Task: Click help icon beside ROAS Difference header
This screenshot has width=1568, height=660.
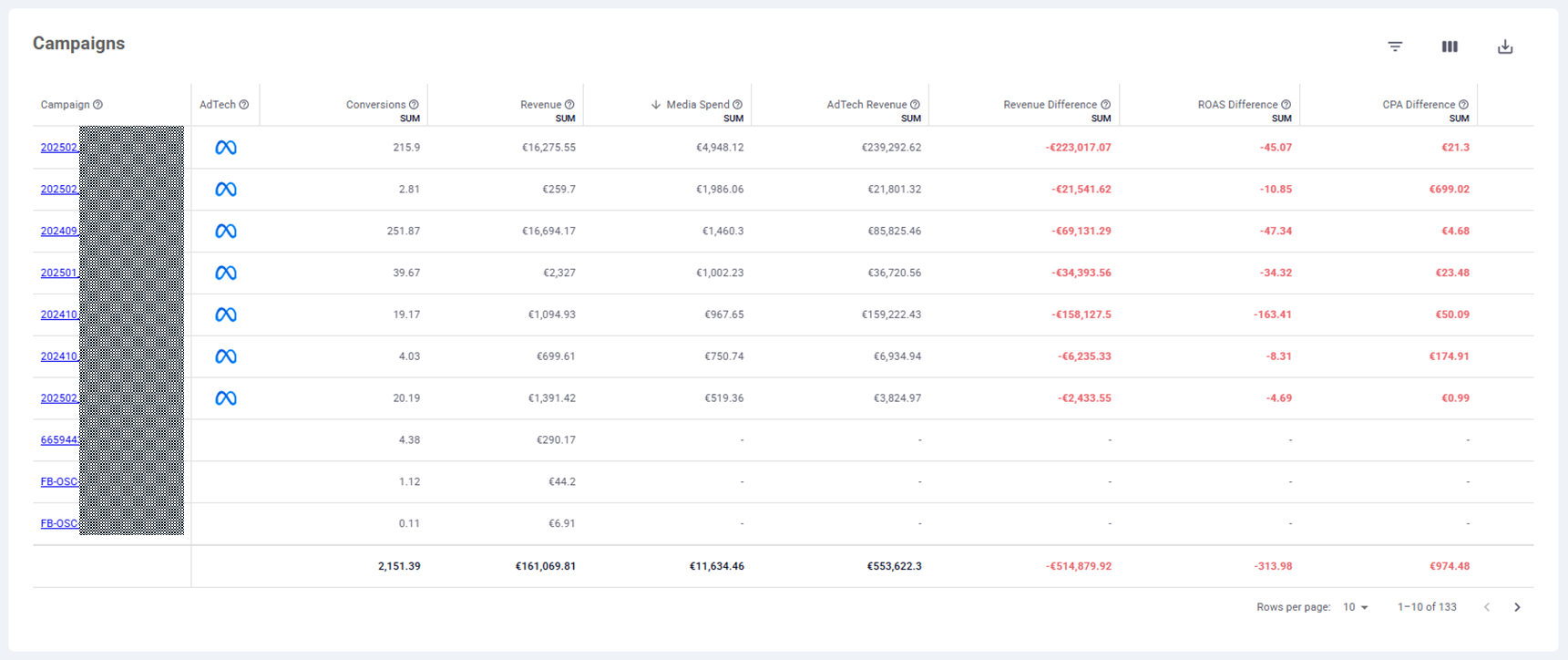Action: [x=1286, y=105]
